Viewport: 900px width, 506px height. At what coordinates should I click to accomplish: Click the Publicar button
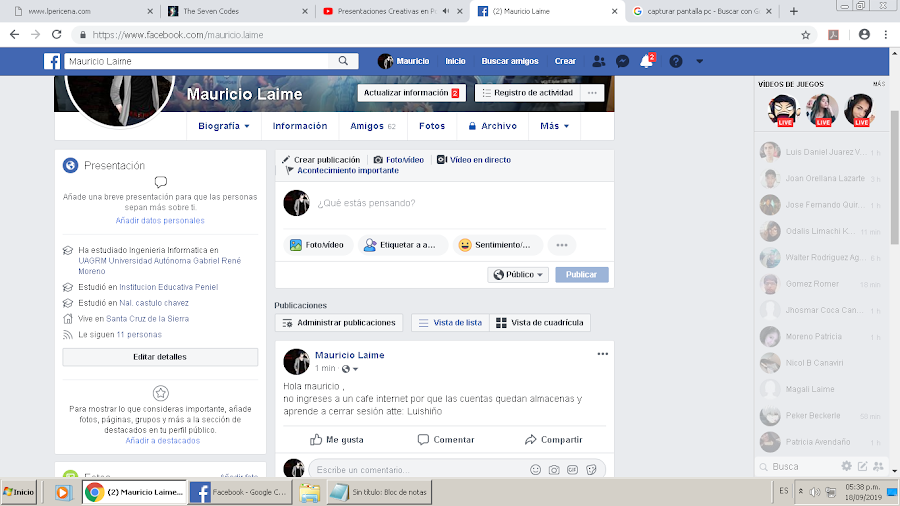point(581,275)
